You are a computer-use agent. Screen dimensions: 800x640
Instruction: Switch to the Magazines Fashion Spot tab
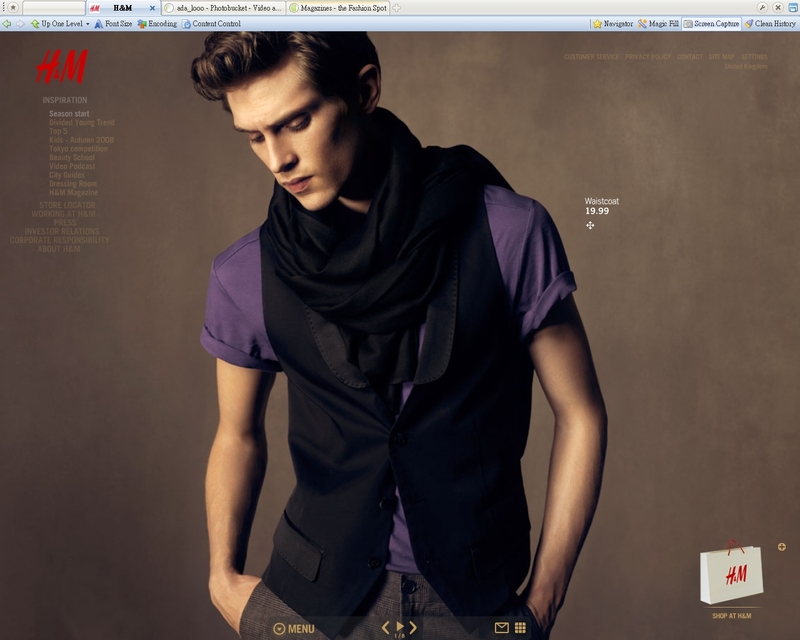338,8
